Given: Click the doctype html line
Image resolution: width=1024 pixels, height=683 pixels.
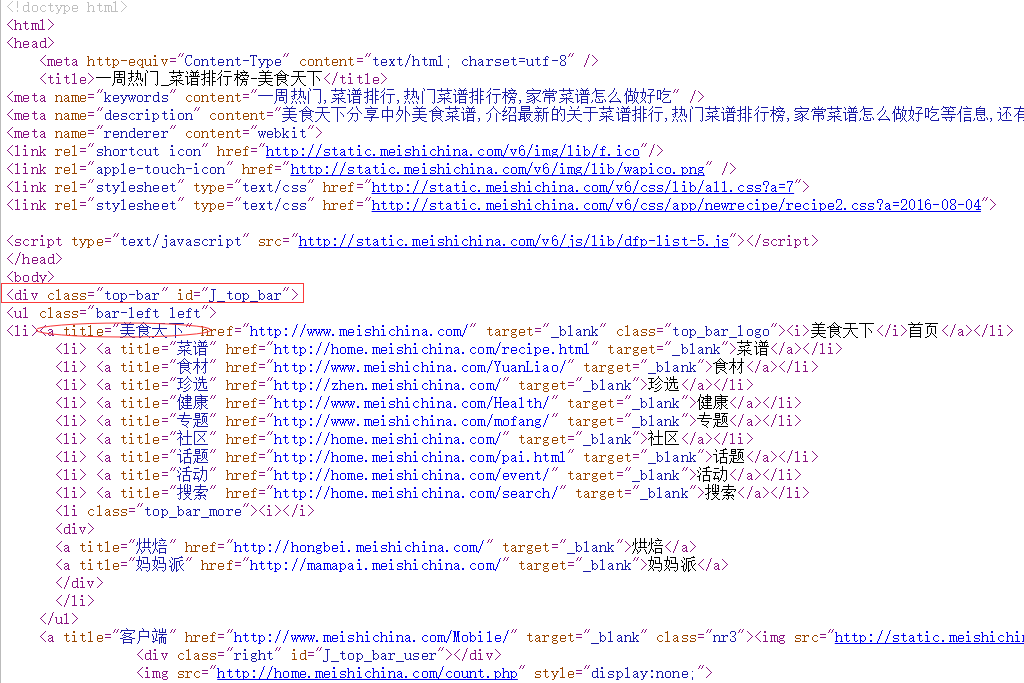Looking at the screenshot, I should (x=67, y=7).
